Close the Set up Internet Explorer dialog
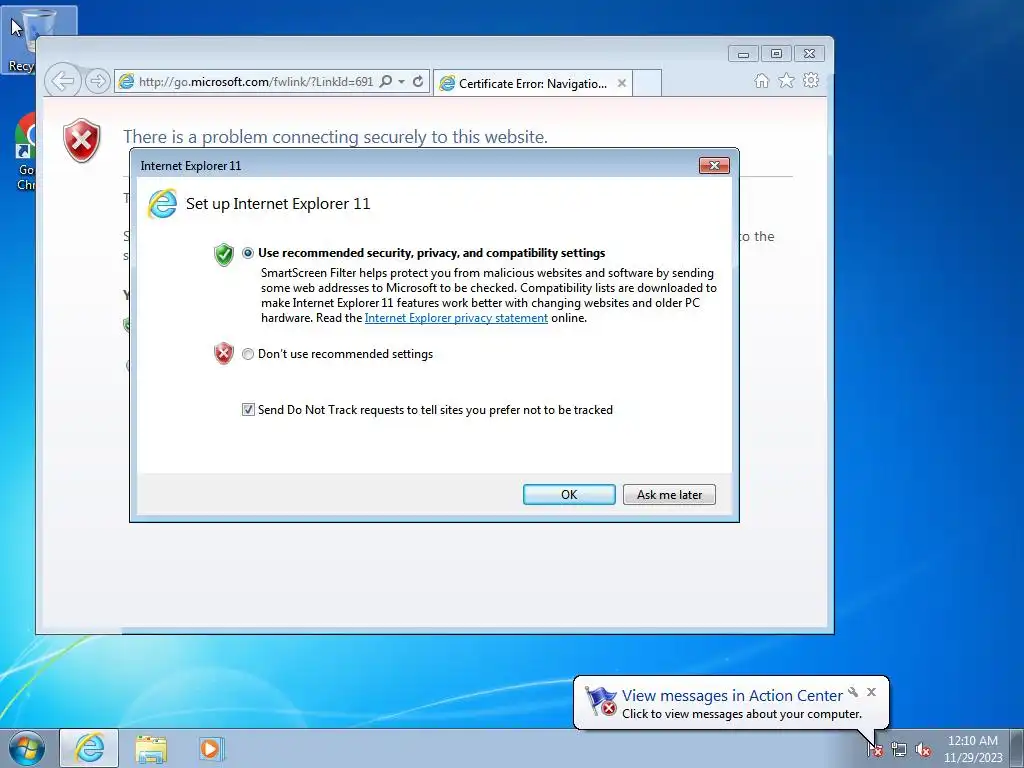This screenshot has width=1024, height=768. pyautogui.click(x=714, y=165)
